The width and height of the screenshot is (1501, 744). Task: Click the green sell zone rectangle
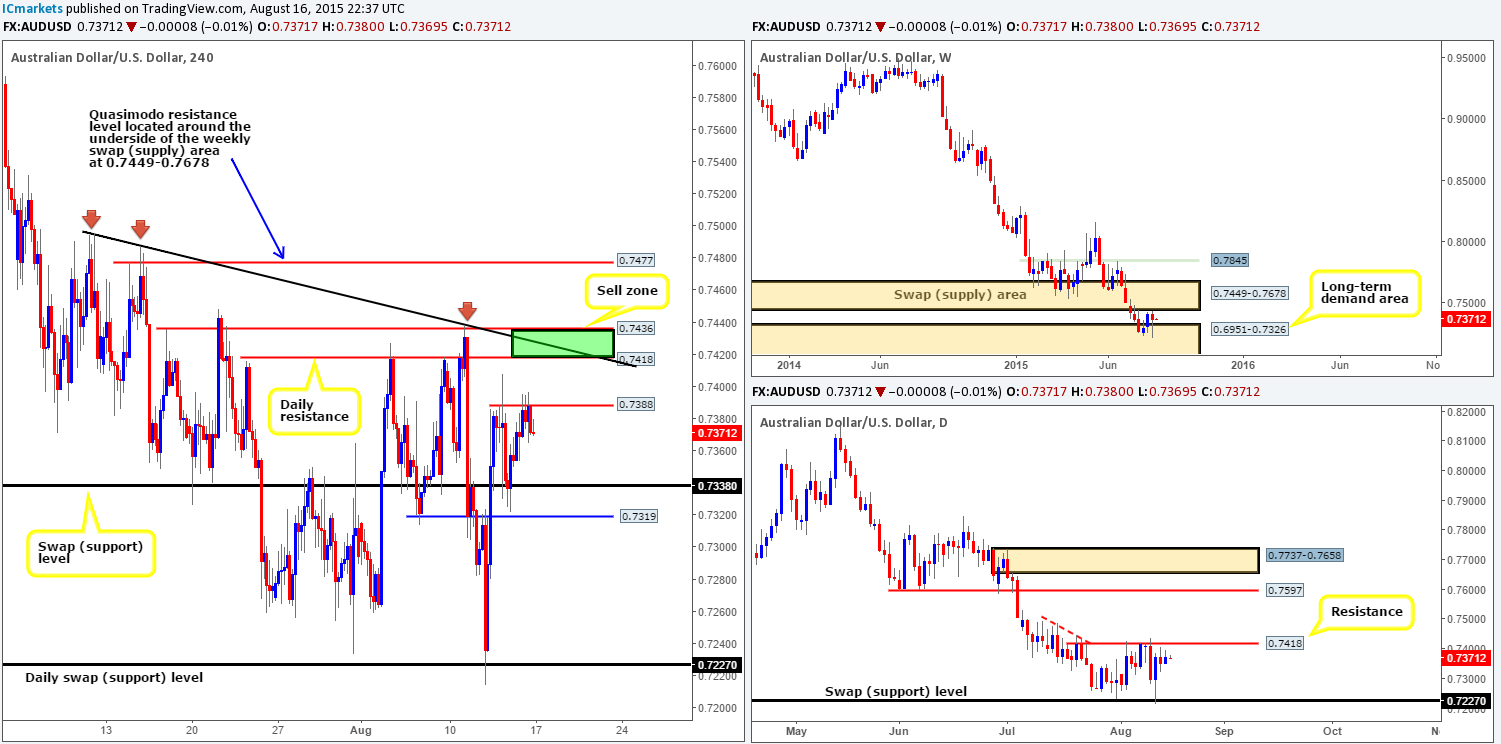(563, 343)
